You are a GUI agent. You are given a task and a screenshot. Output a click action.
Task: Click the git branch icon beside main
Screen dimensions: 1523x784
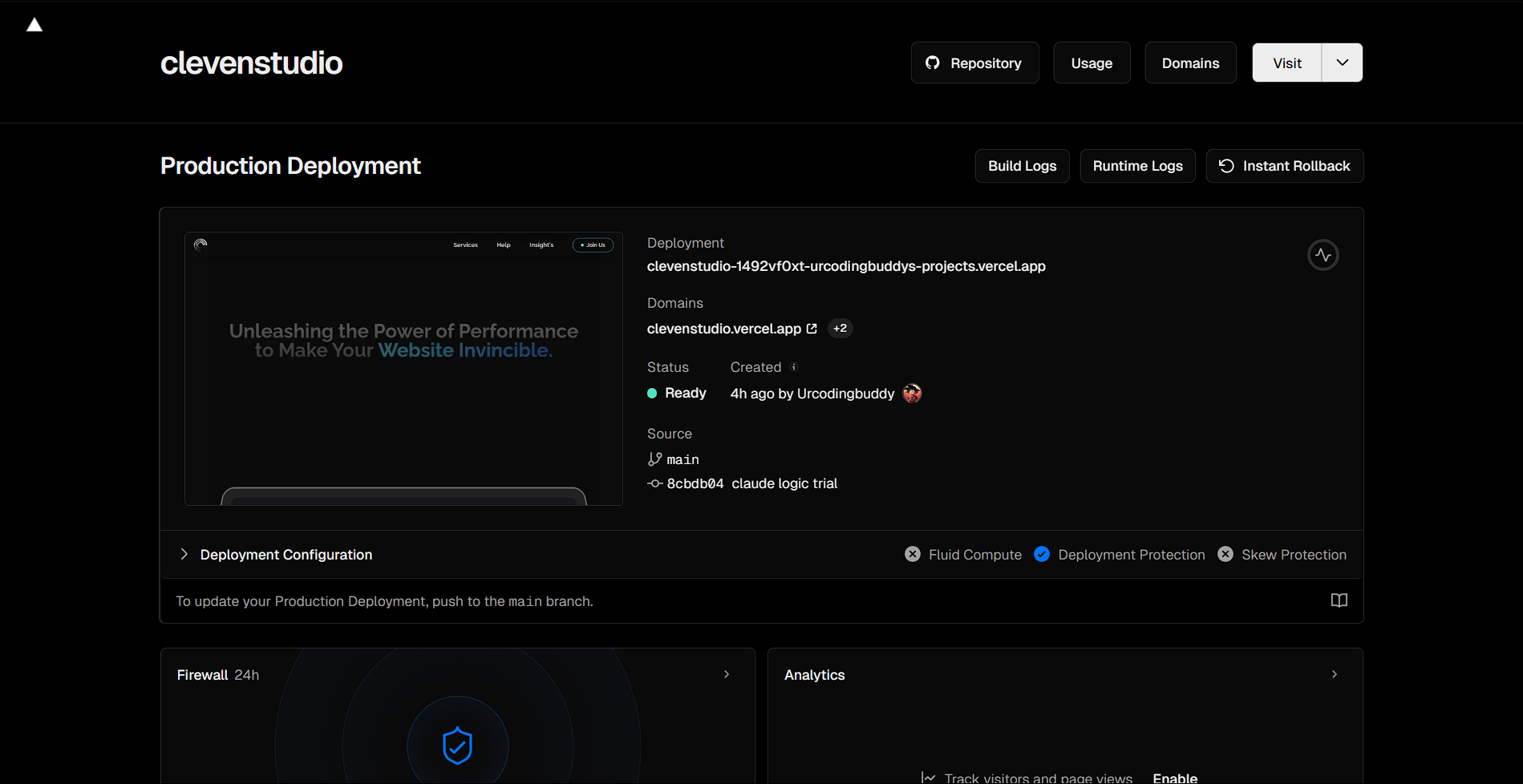point(654,459)
